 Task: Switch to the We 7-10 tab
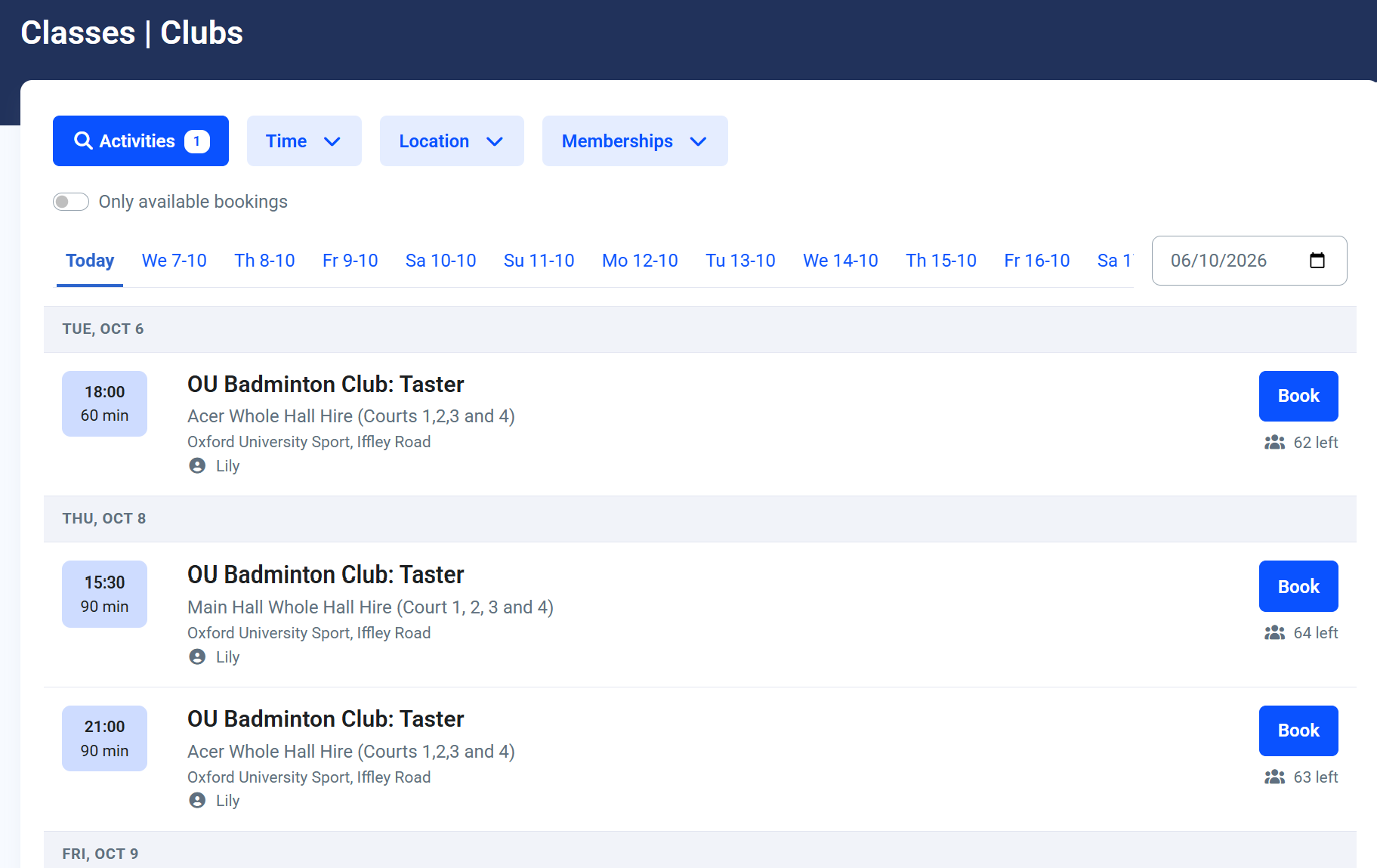[174, 261]
